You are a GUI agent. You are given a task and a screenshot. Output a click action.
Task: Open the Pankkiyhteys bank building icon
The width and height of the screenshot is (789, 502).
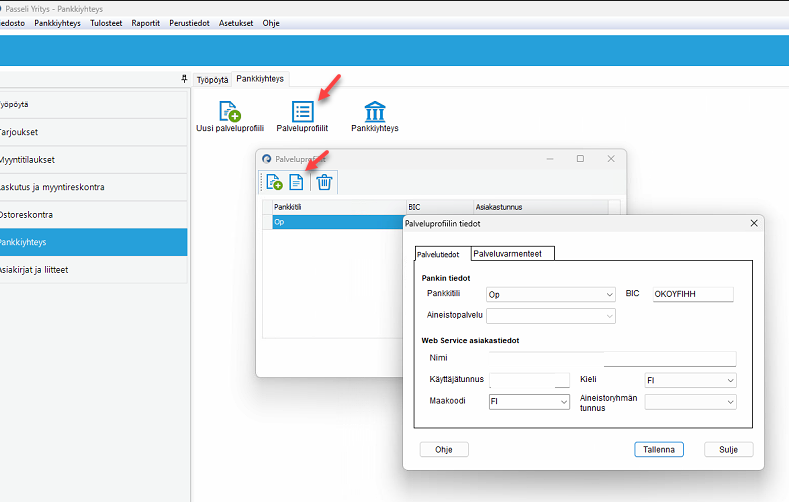375,111
